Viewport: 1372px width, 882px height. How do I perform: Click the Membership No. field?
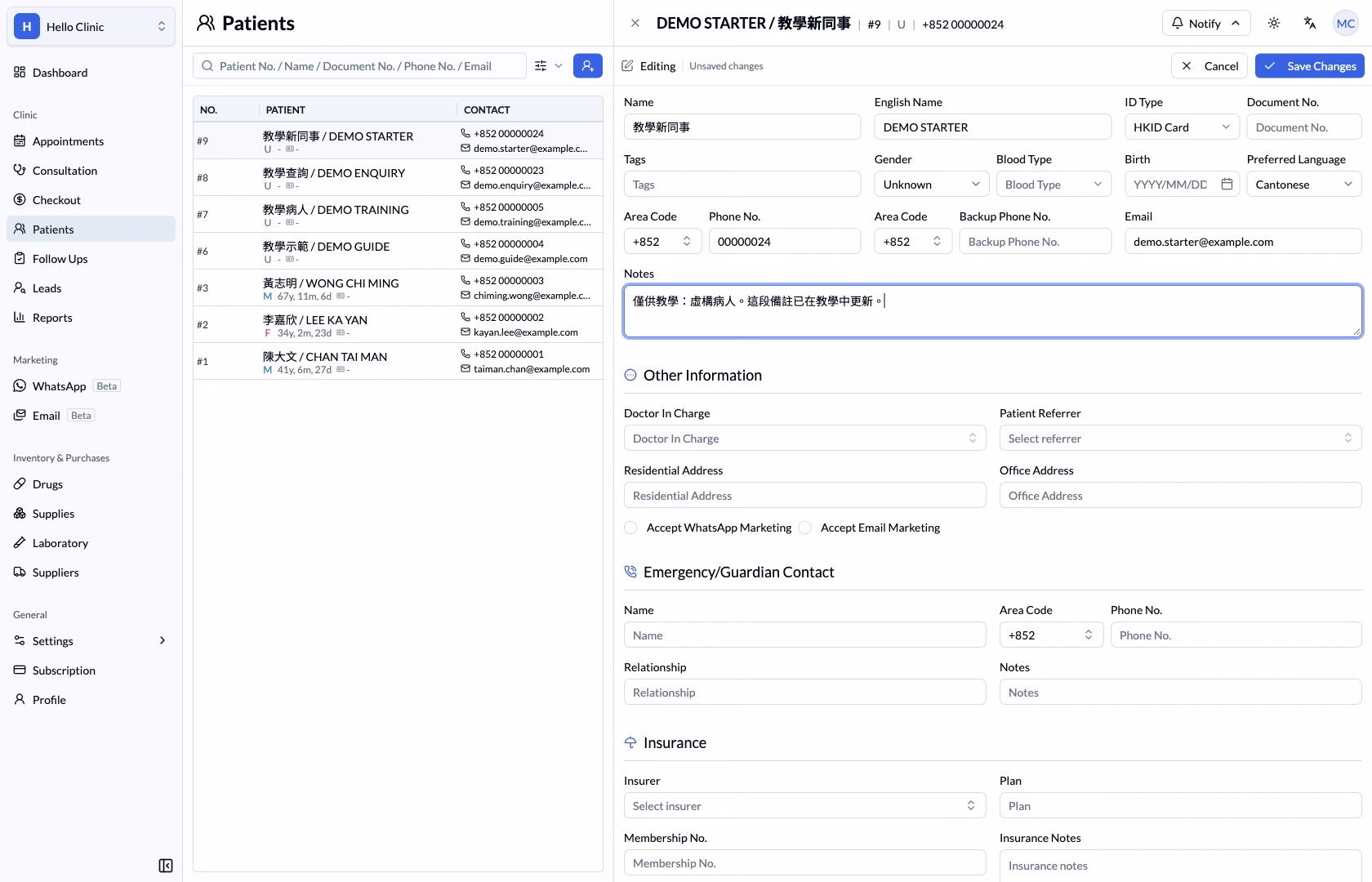(805, 863)
